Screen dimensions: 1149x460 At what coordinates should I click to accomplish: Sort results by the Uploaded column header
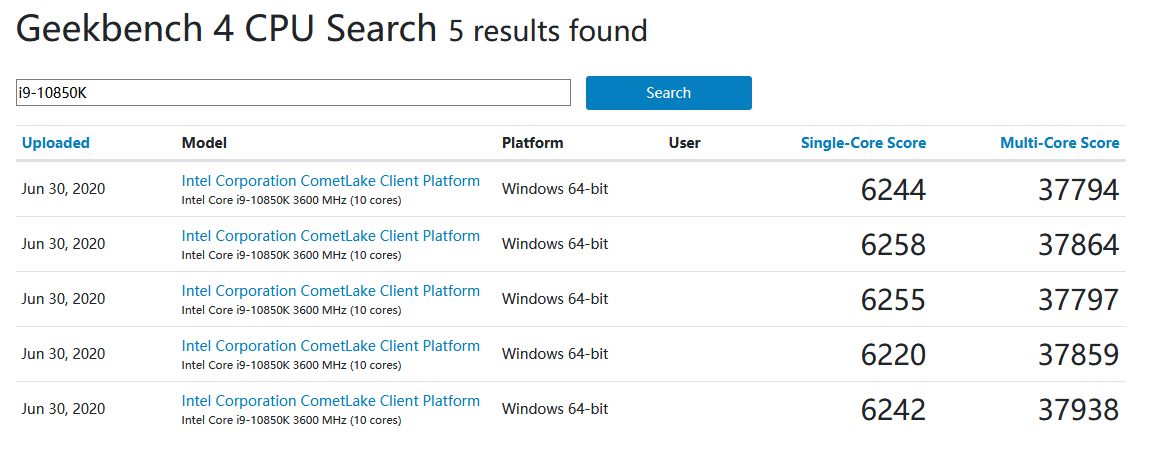[56, 143]
